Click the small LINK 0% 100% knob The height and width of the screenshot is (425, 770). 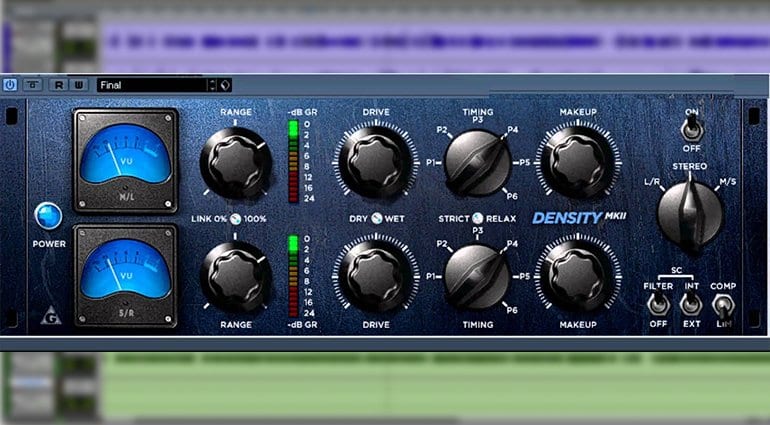[x=236, y=219]
